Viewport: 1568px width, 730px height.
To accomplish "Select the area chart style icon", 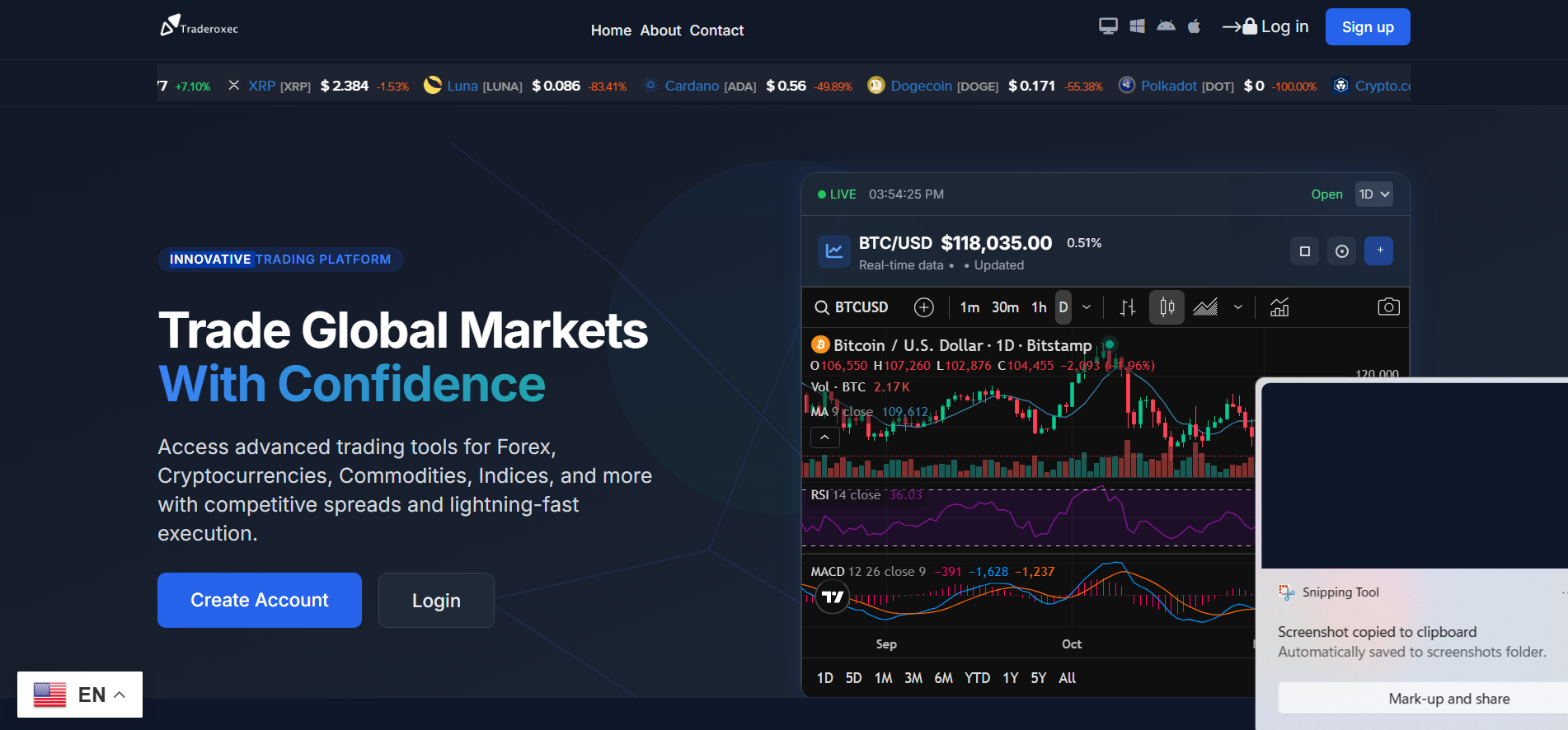I will coord(1205,307).
